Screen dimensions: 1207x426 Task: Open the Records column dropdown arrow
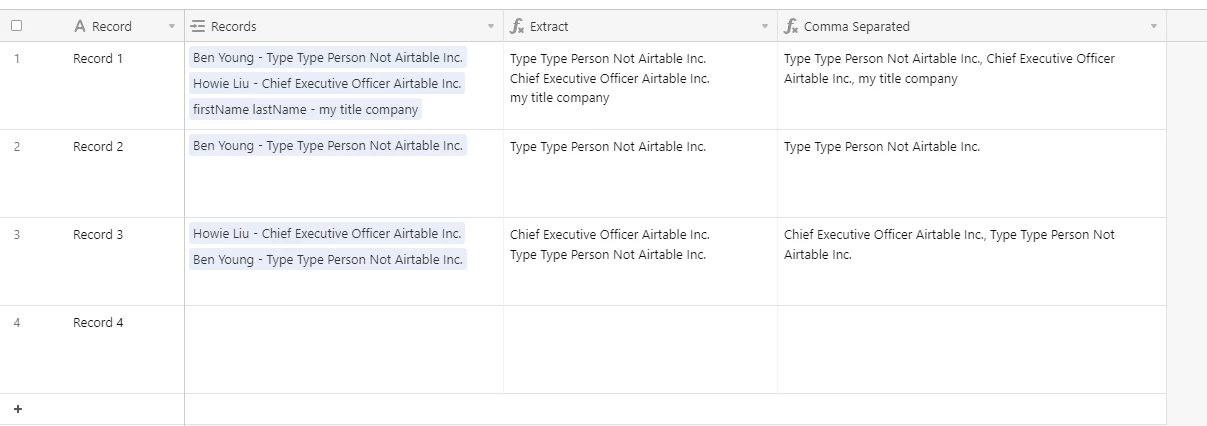pyautogui.click(x=491, y=27)
